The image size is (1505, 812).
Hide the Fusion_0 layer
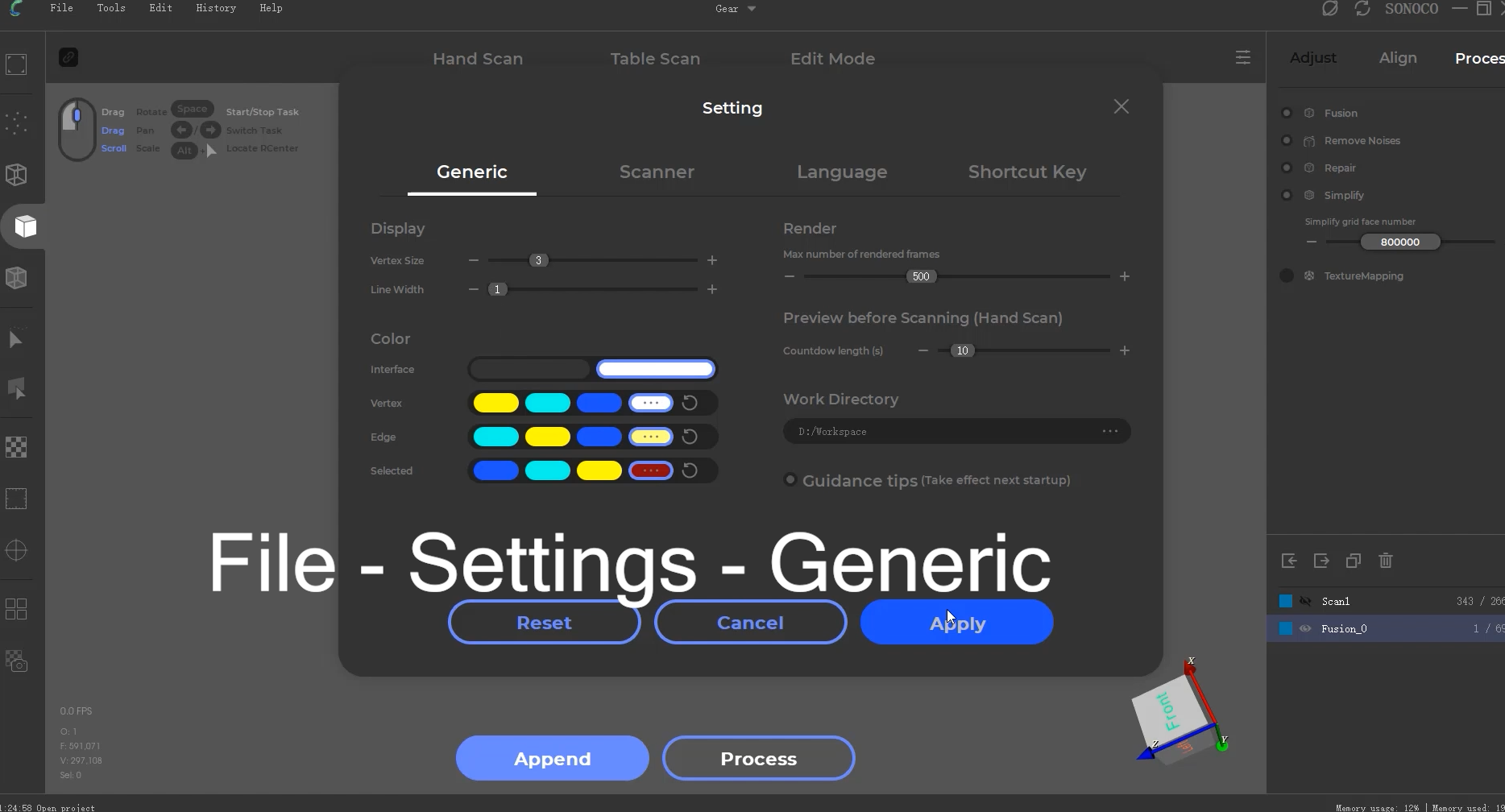[x=1306, y=628]
